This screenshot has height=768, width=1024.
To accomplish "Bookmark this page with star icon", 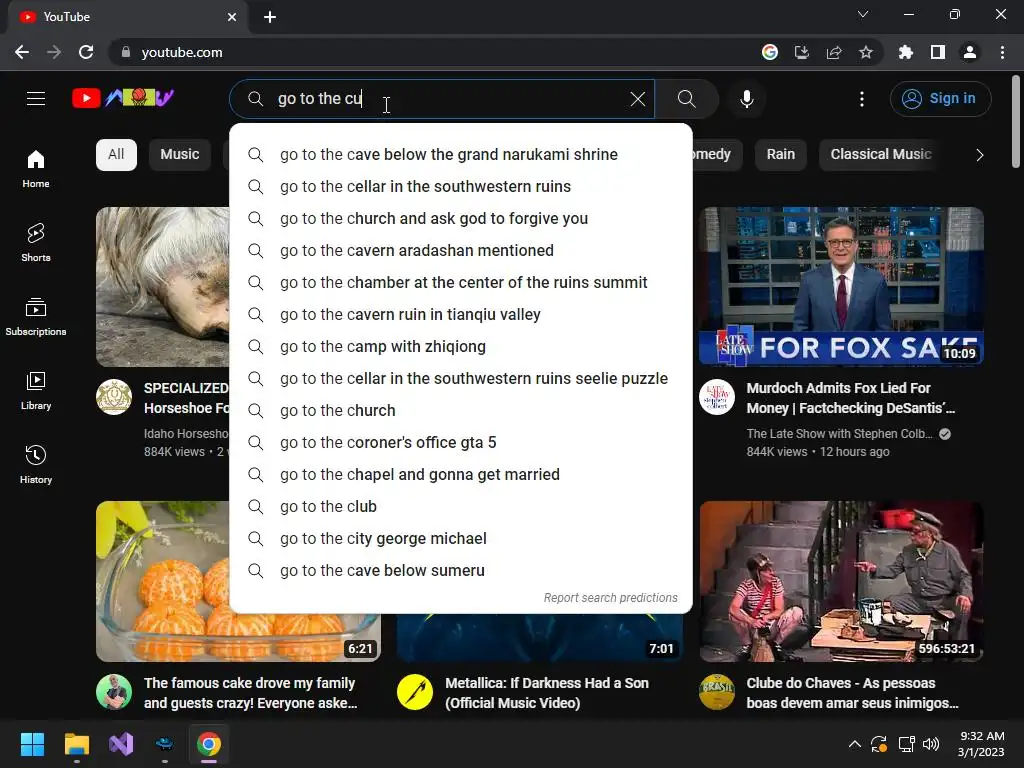I will [865, 52].
